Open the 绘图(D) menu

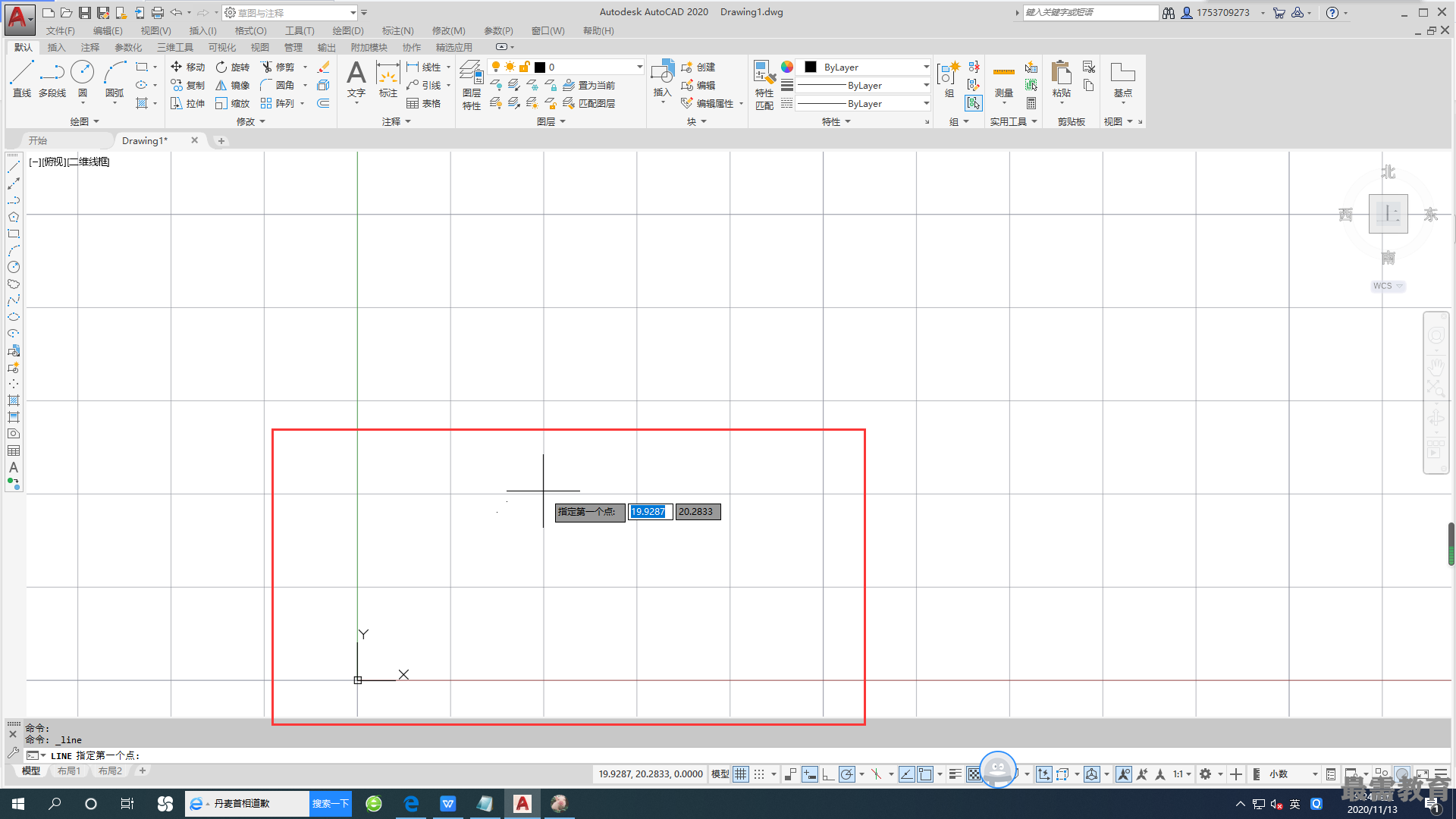pyautogui.click(x=348, y=31)
